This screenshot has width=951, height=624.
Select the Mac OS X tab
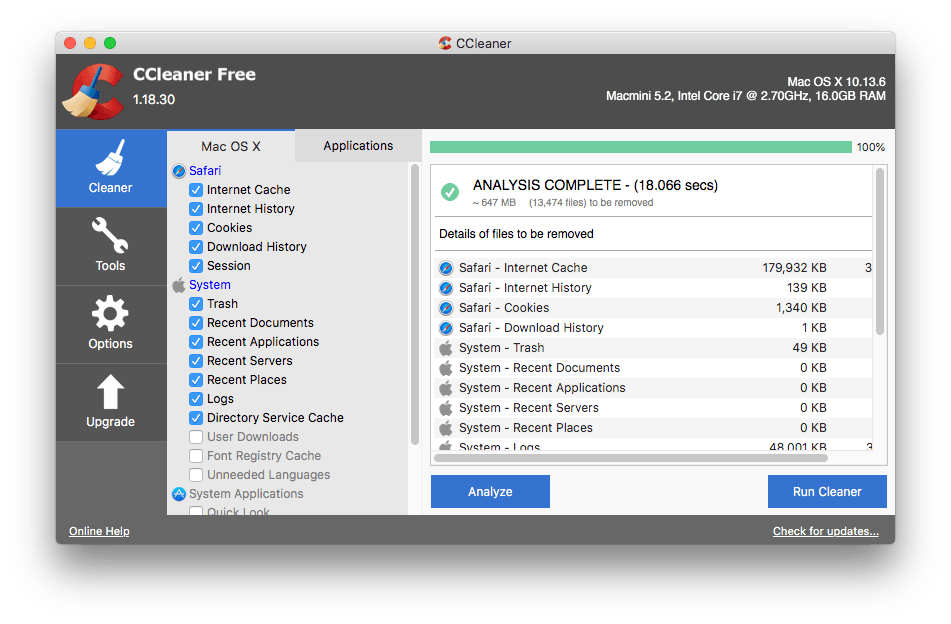231,145
